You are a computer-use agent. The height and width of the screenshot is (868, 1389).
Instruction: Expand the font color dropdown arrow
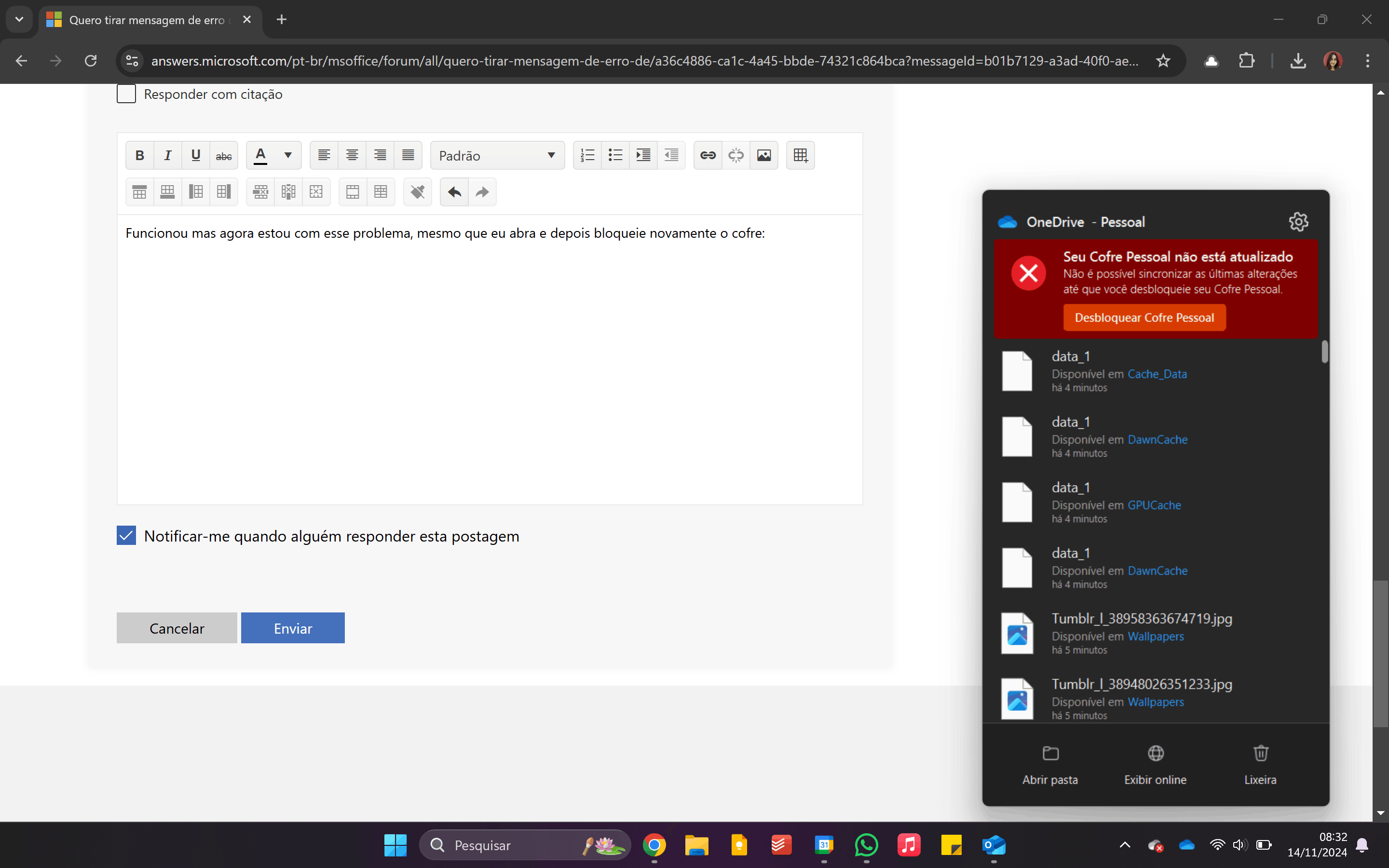coord(288,155)
